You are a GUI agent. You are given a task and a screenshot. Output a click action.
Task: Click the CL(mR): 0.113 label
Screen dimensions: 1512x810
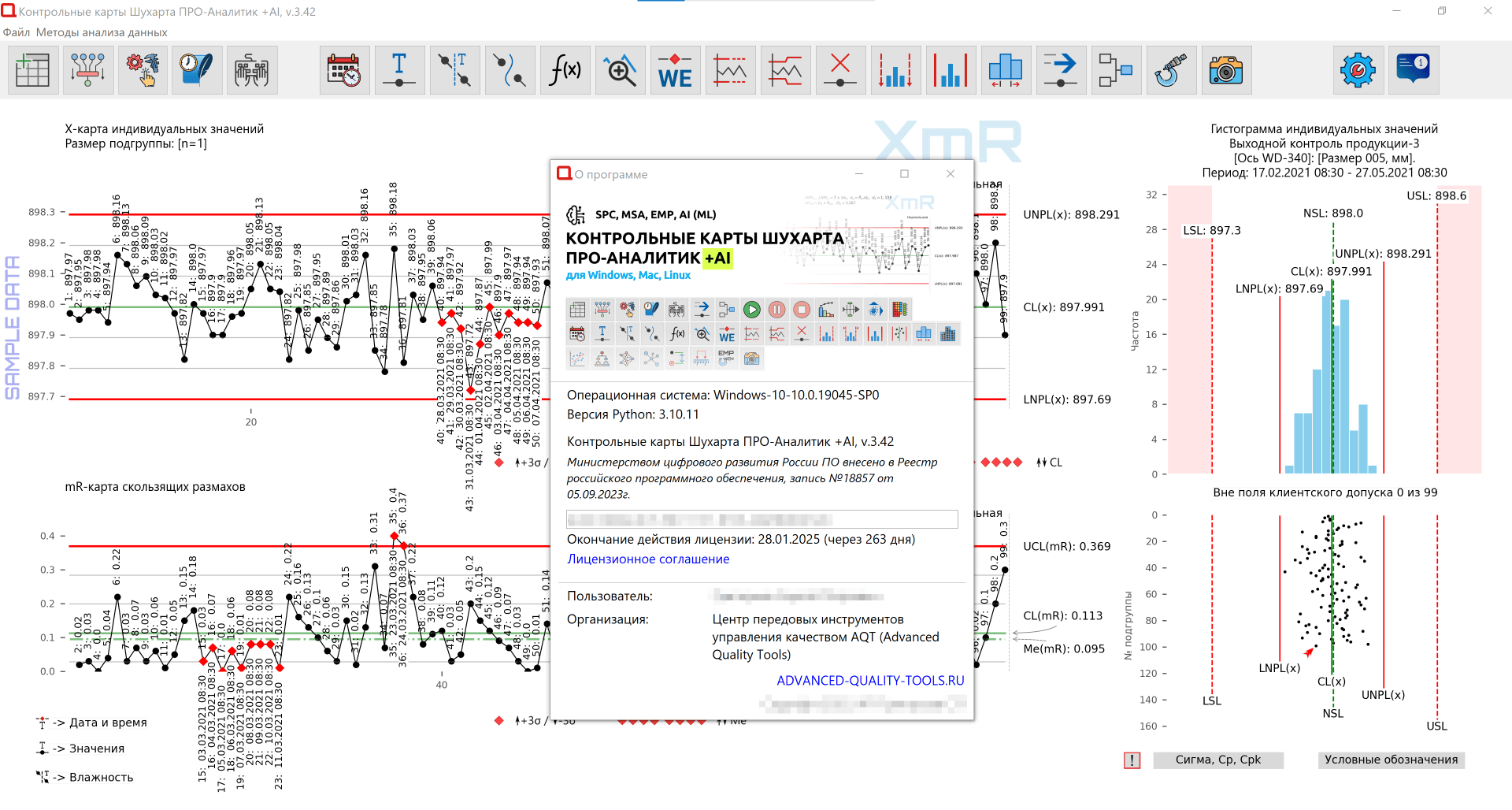[x=1063, y=616]
